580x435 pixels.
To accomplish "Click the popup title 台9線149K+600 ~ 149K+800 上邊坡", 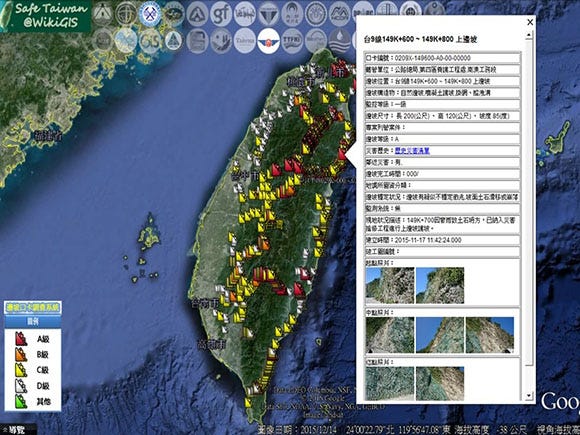I will point(420,39).
